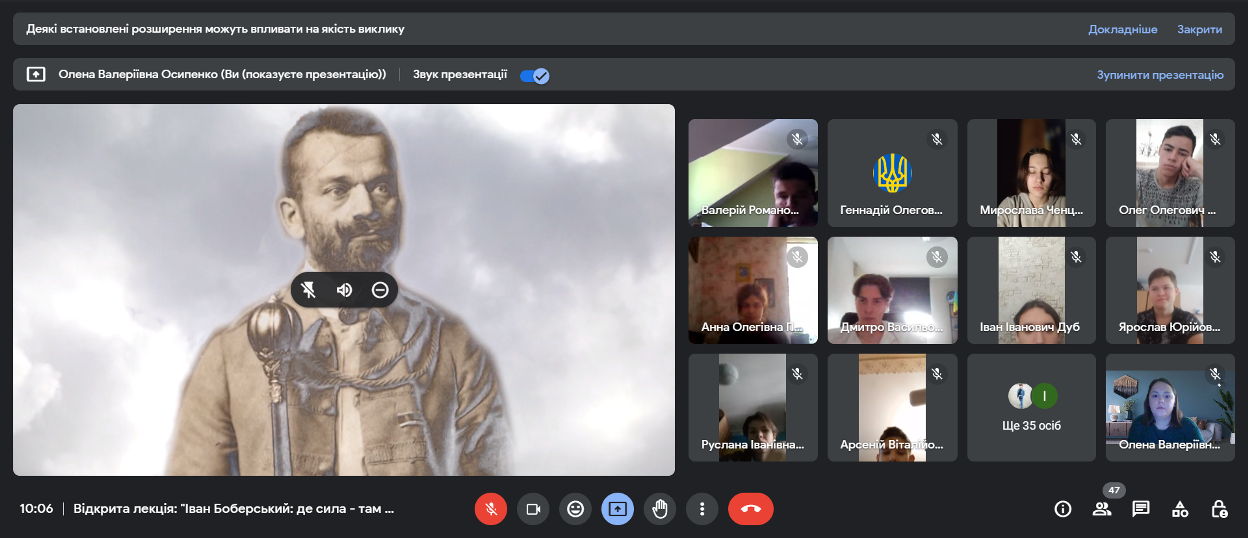This screenshot has width=1248, height=538.
Task: Click the remove (minus) icon on presentation overlay
Action: pos(380,290)
